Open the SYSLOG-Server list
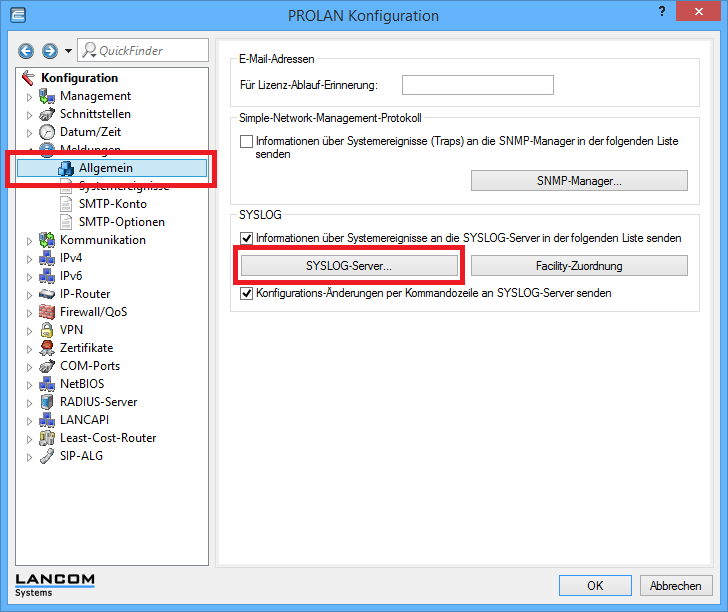Image resolution: width=728 pixels, height=612 pixels. (349, 266)
